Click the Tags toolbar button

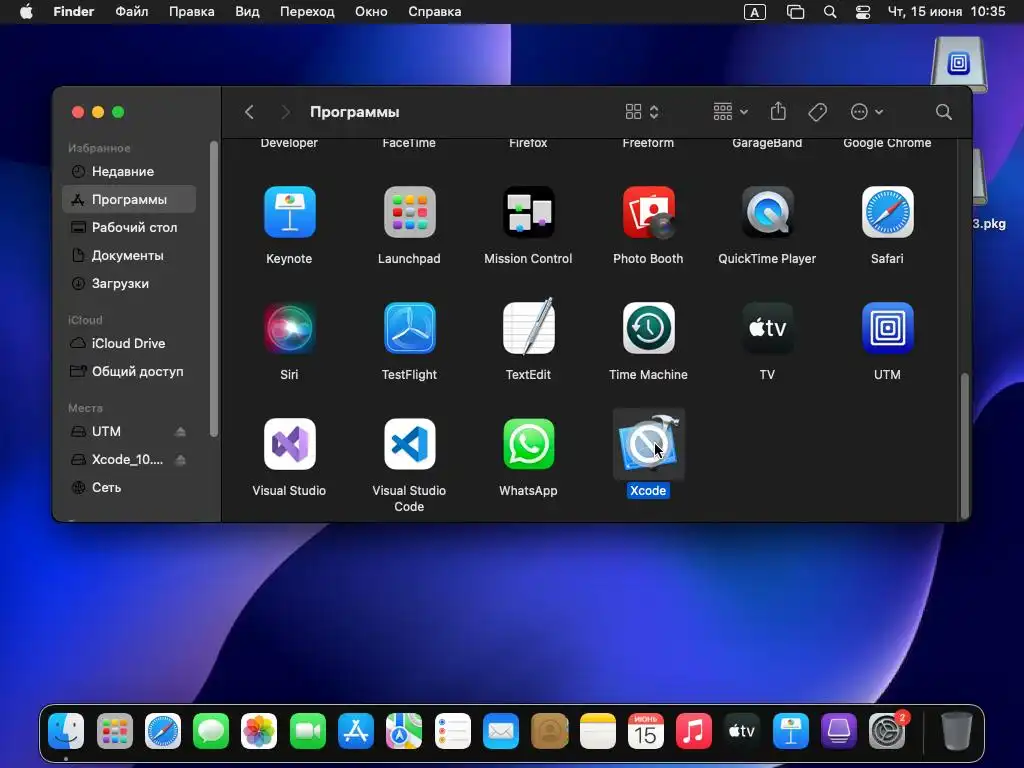coord(817,112)
